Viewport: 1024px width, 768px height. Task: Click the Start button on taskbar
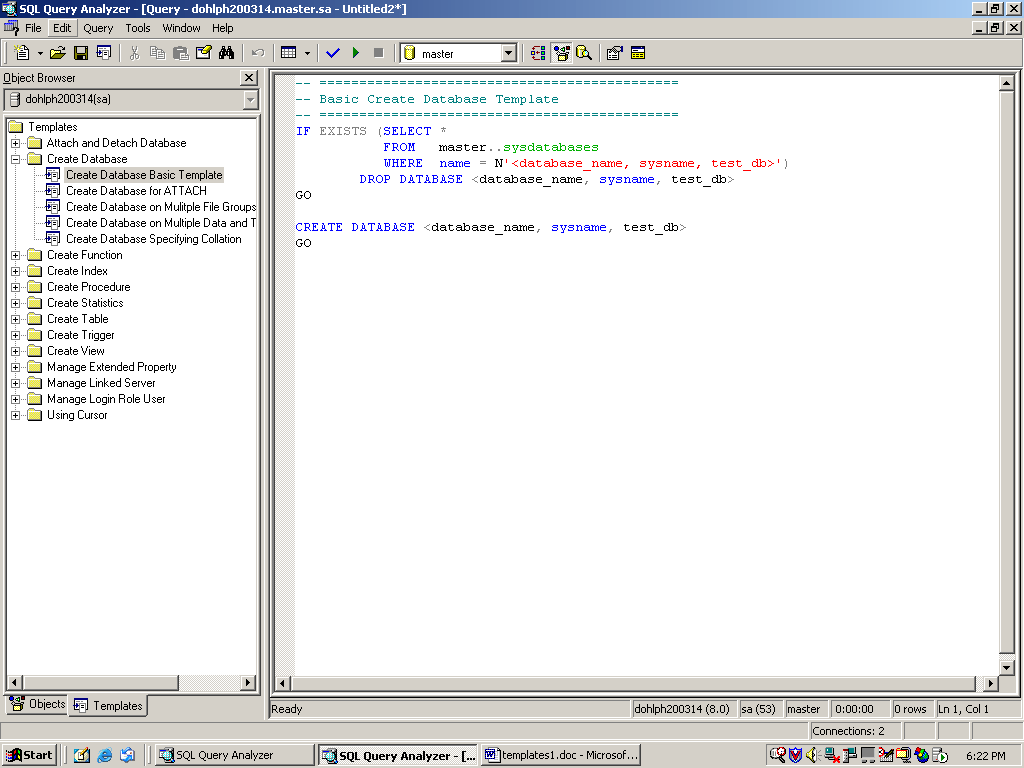[29, 755]
